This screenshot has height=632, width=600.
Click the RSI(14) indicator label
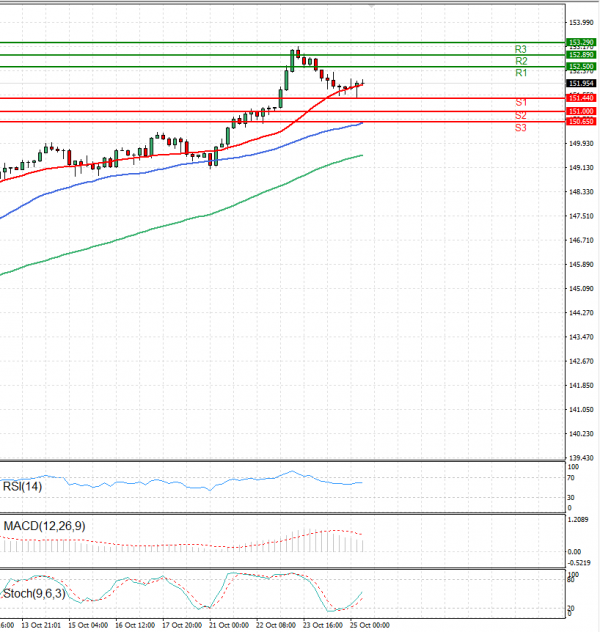coord(22,486)
